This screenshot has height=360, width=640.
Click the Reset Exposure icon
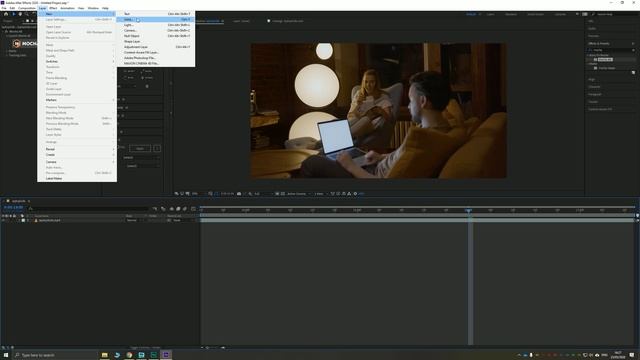pos(355,193)
